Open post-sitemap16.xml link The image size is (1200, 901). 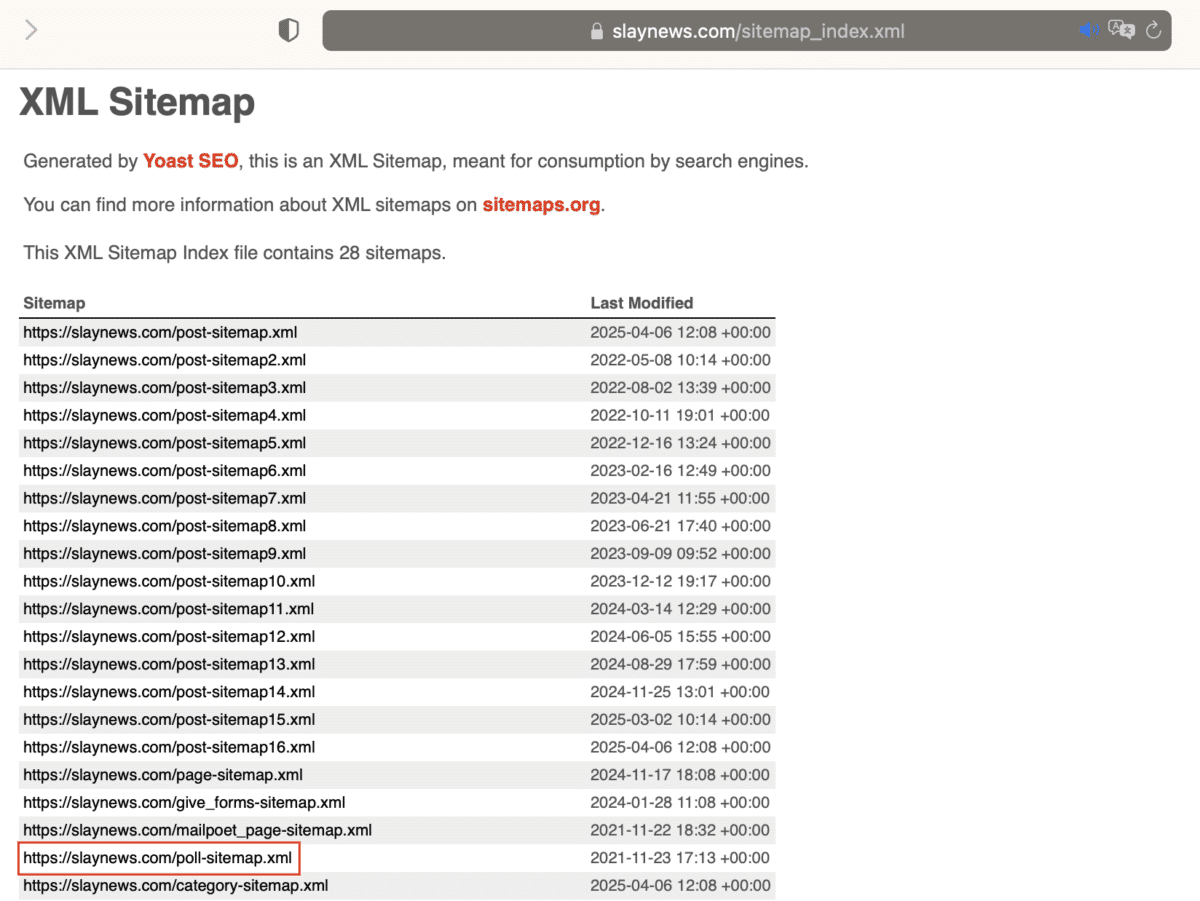[169, 747]
